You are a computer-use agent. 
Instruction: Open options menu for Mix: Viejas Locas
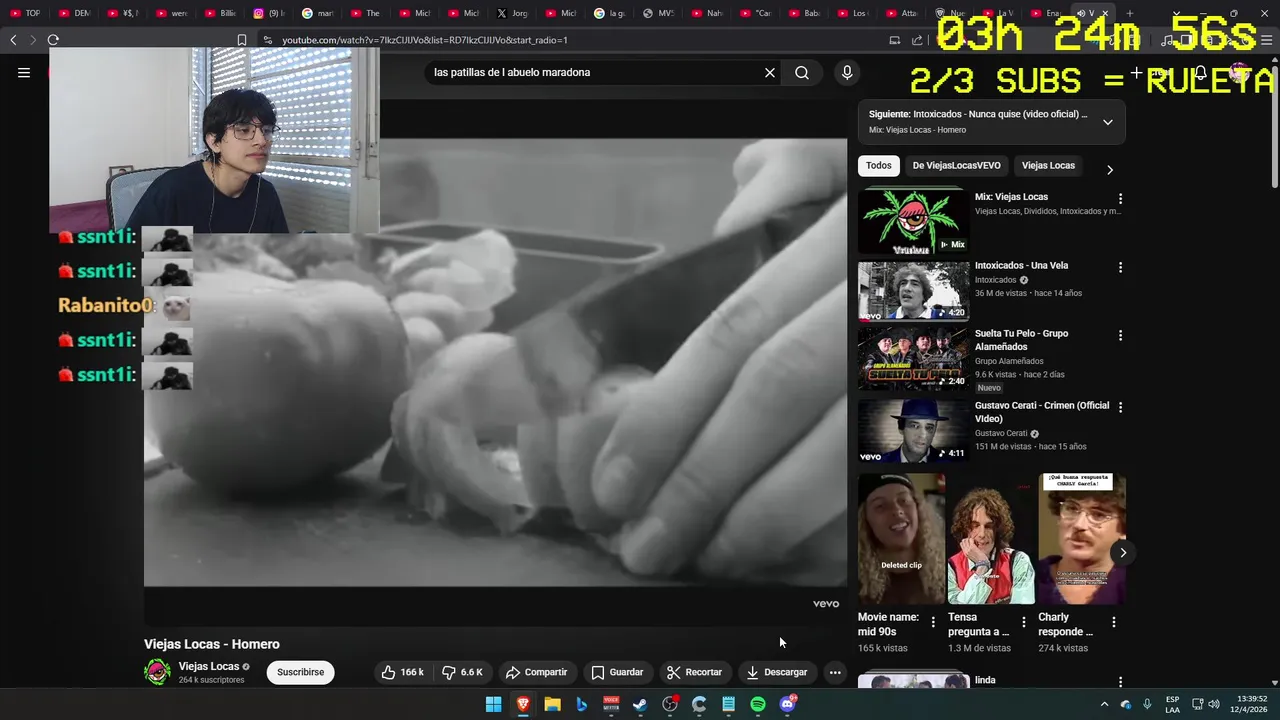point(1120,199)
